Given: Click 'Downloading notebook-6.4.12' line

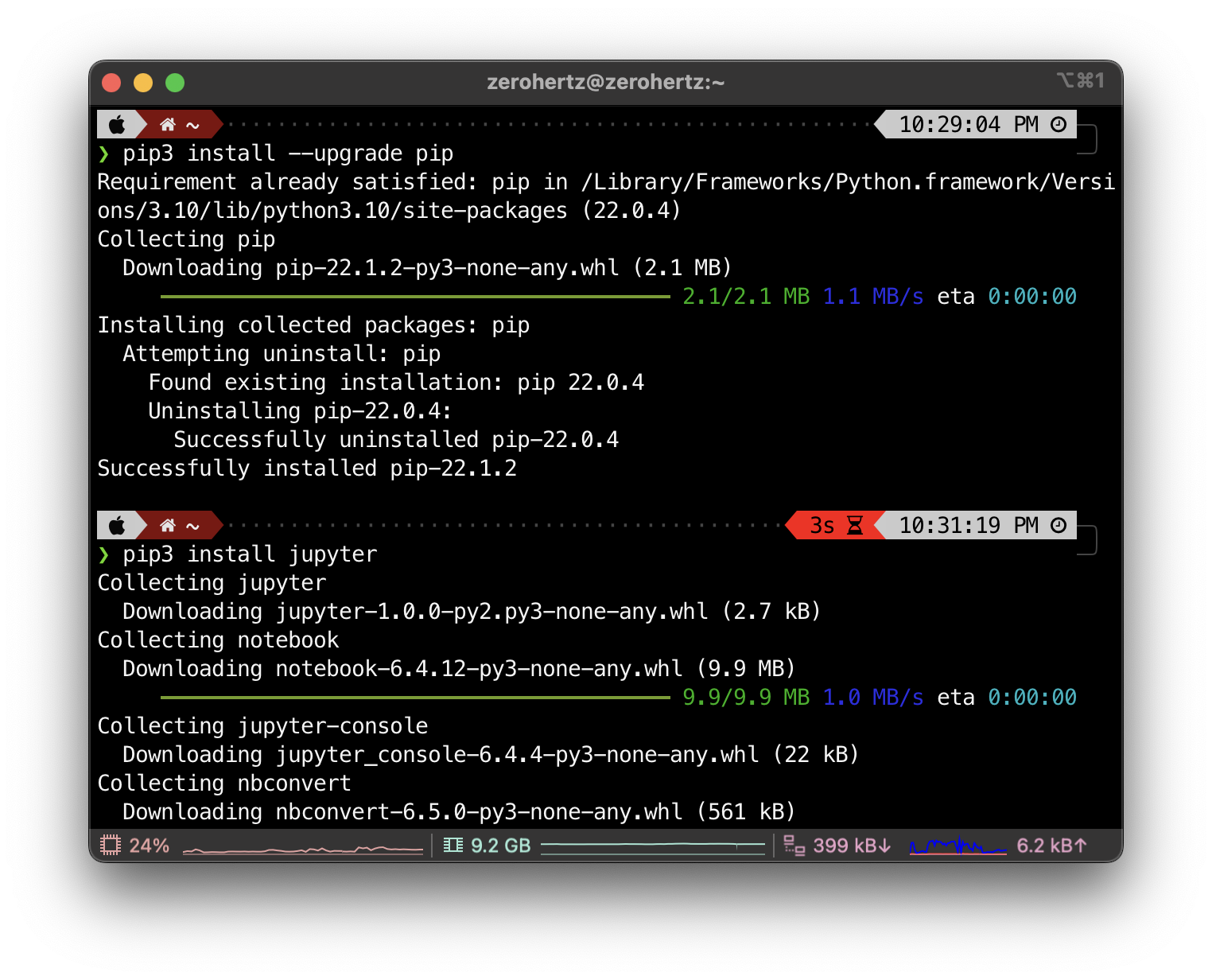Looking at the screenshot, I should (460, 668).
